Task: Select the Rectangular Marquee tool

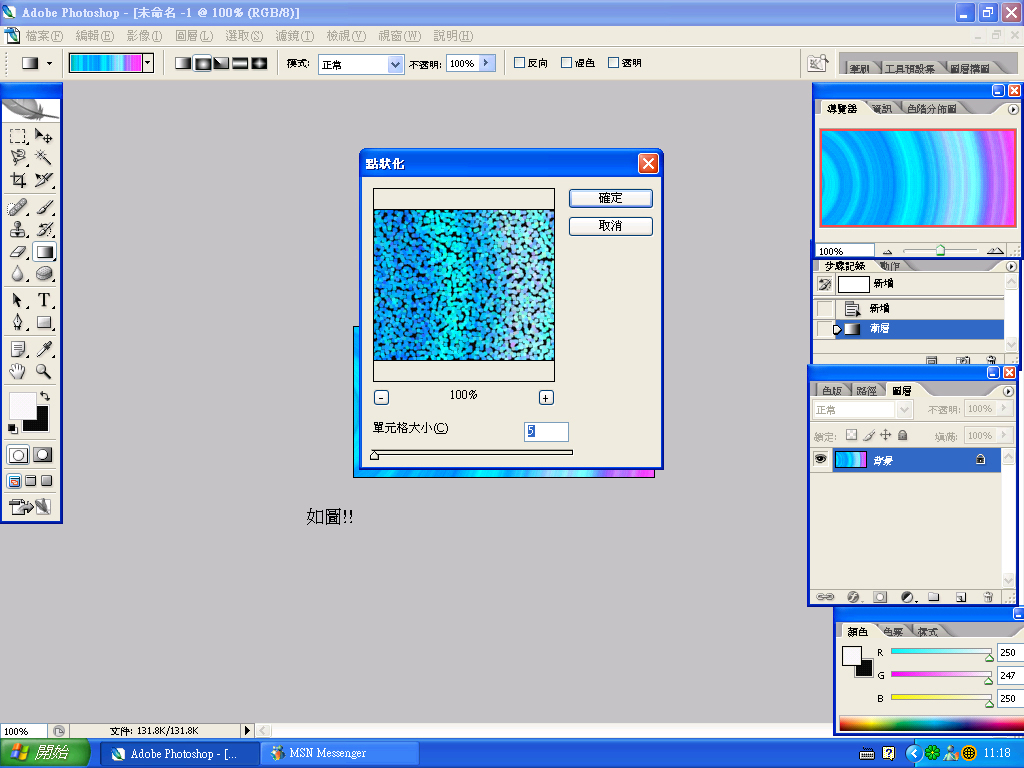Action: (x=18, y=136)
